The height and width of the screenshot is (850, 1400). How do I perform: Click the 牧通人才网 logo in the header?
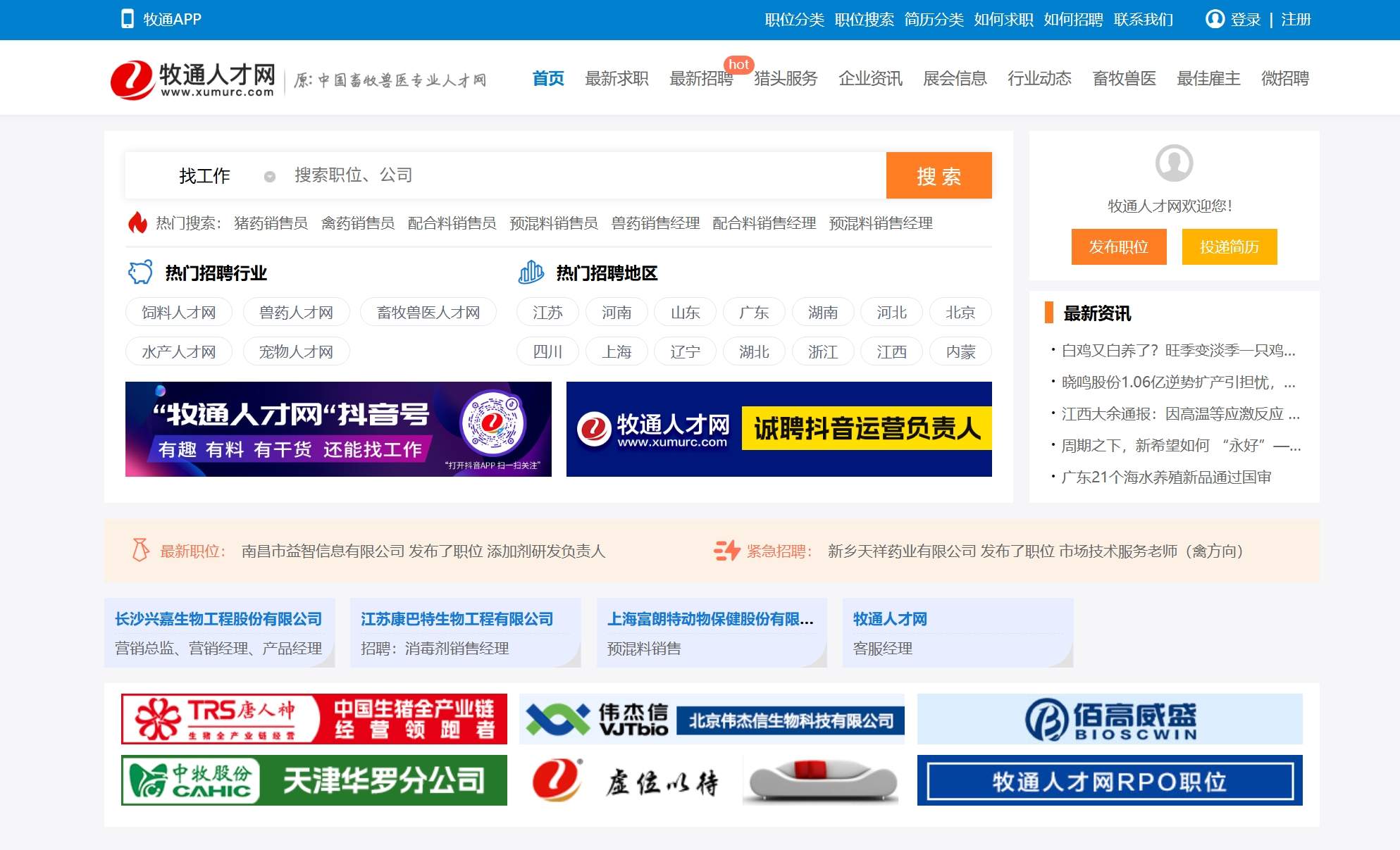[192, 80]
